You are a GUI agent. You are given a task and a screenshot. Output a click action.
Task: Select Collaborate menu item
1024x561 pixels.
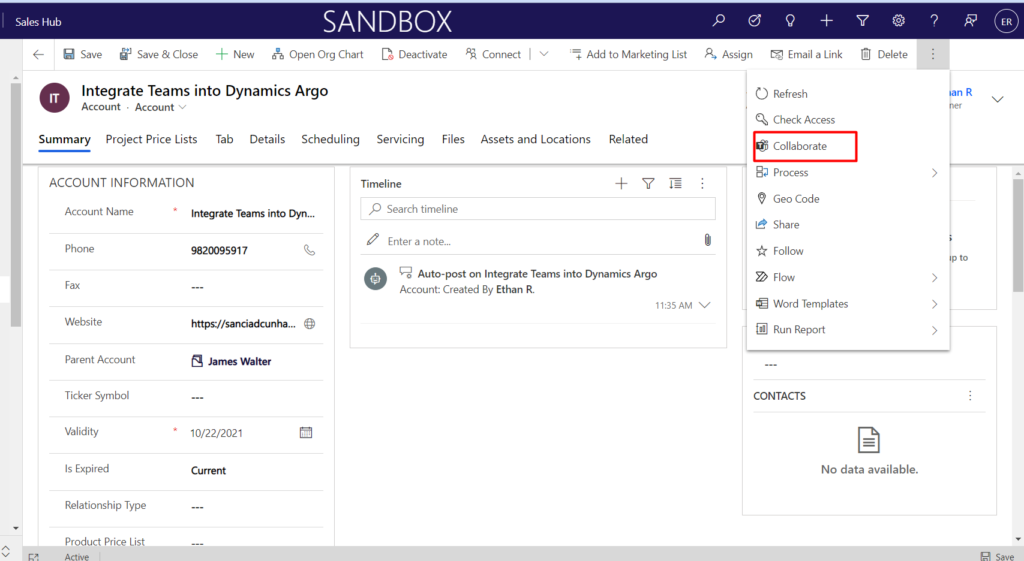click(848, 146)
